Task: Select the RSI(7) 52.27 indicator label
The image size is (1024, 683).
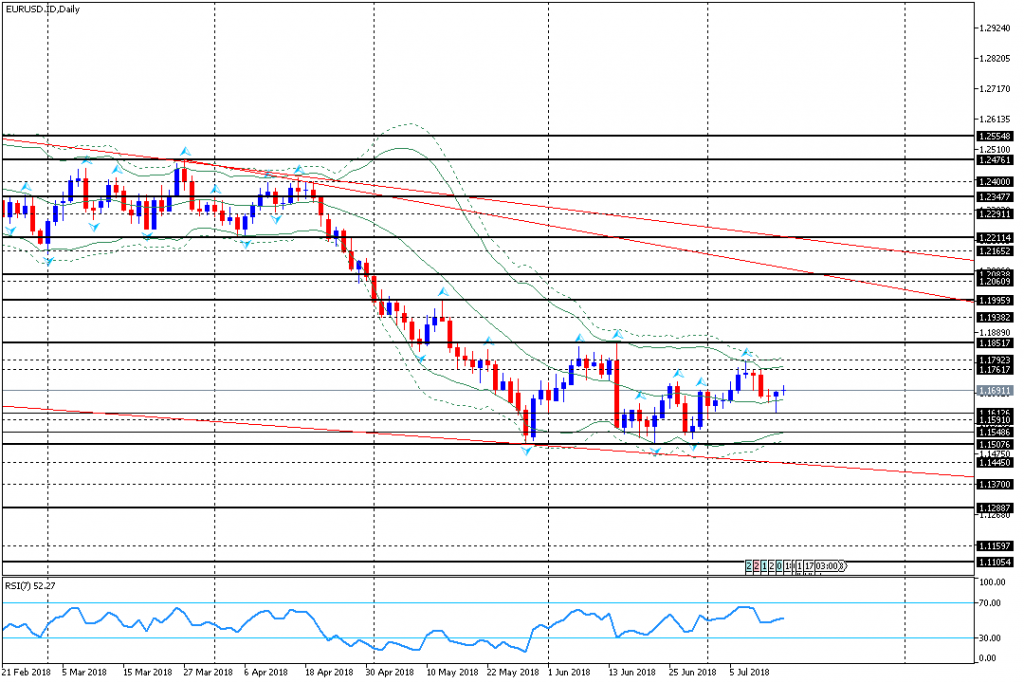Action: [x=29, y=586]
